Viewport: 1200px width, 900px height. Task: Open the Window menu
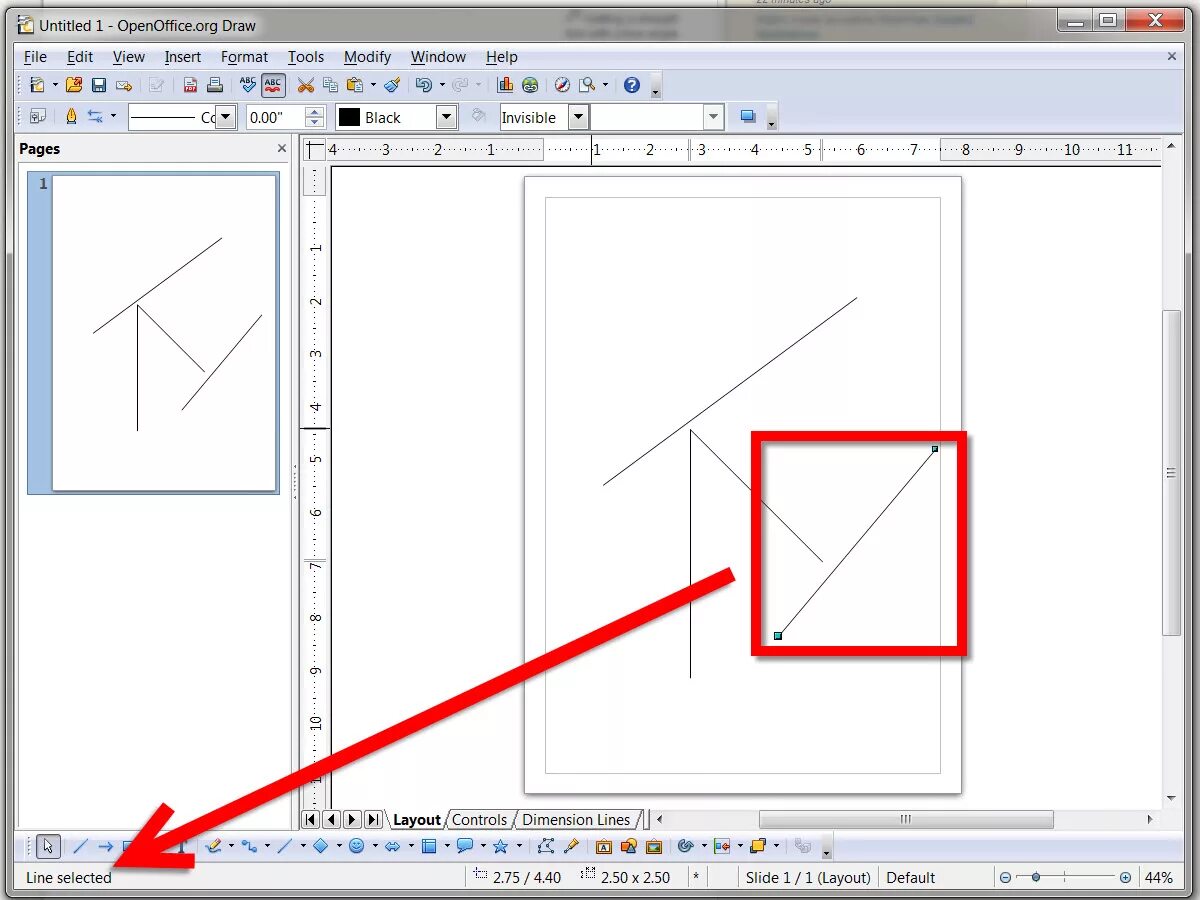click(438, 57)
